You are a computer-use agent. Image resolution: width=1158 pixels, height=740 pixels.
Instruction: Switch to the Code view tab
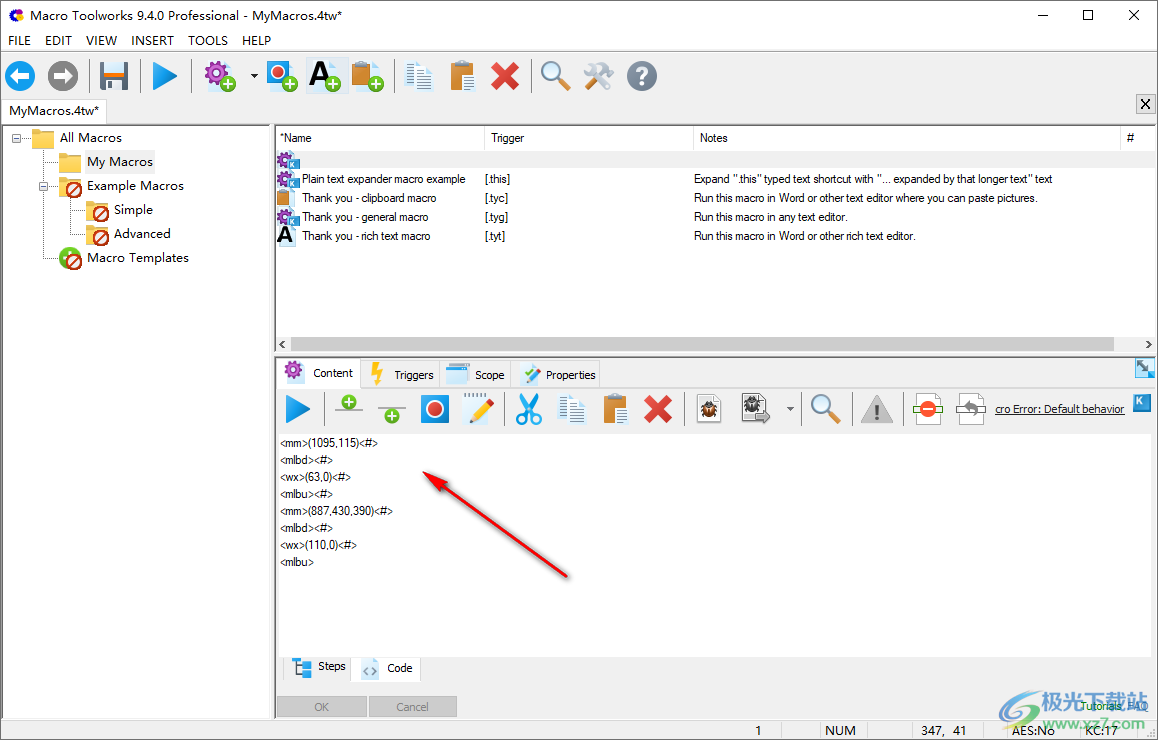[x=387, y=668]
